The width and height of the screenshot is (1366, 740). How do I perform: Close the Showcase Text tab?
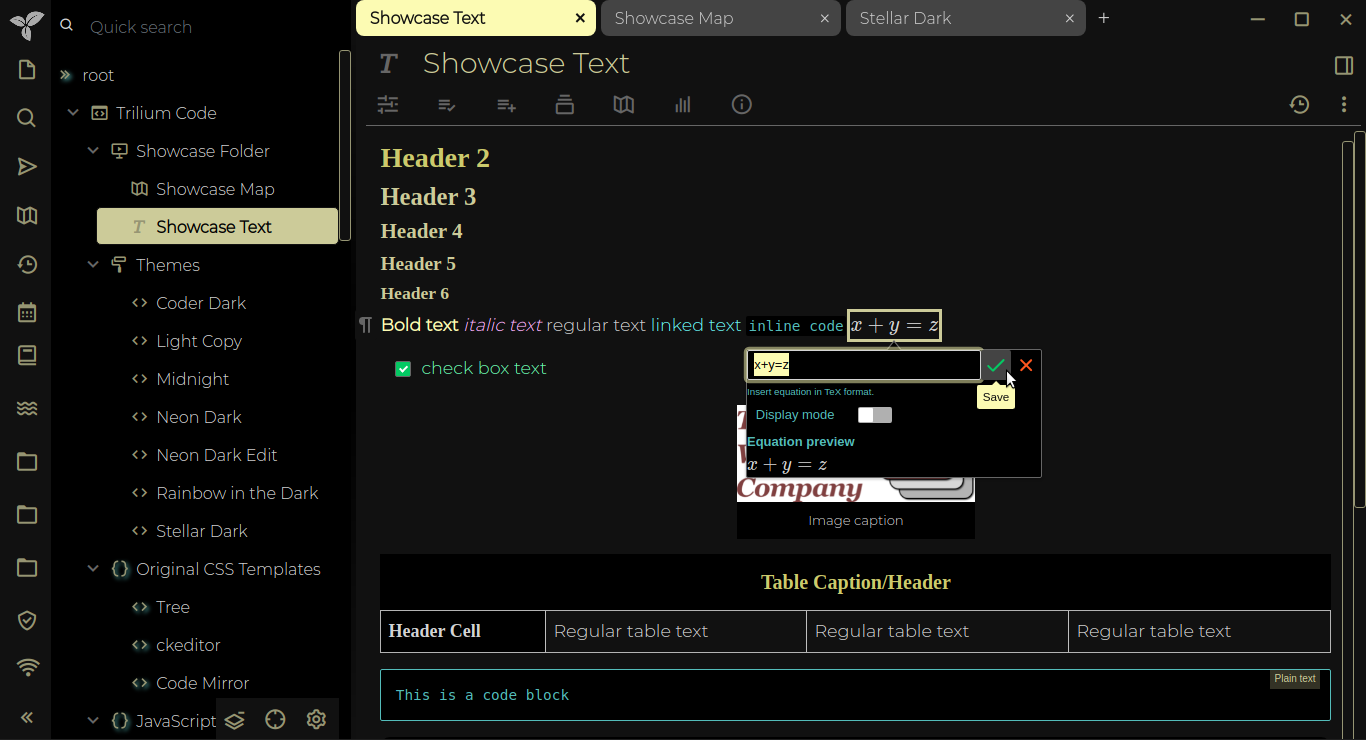580,18
